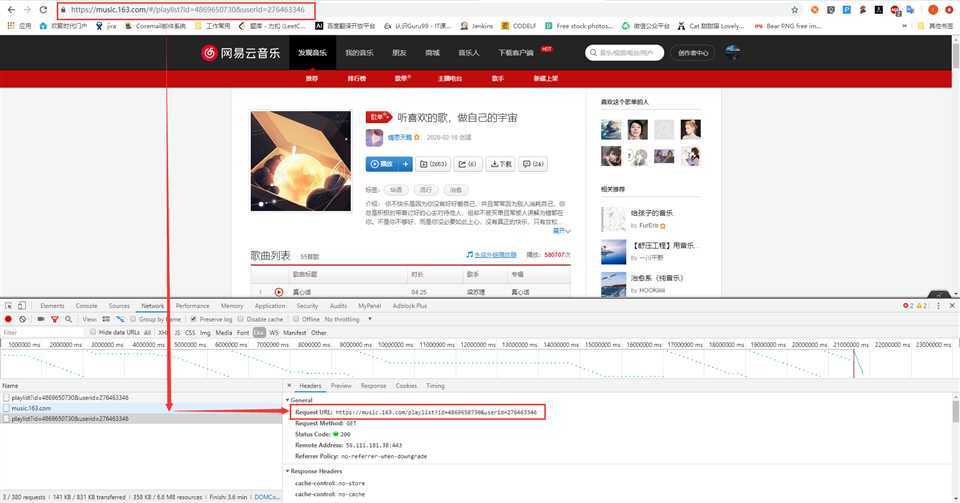Open the Free stock photos bookmark
This screenshot has width=960, height=503.
pos(579,26)
